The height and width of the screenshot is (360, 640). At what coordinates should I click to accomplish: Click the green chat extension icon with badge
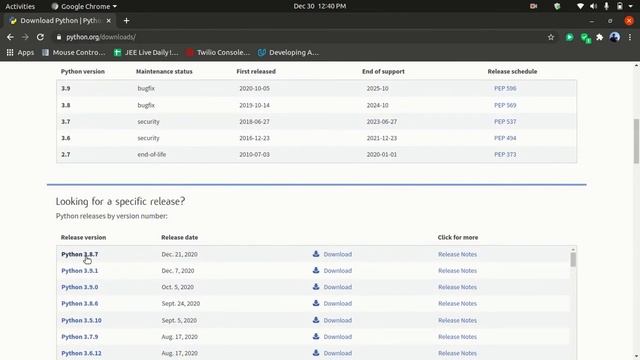(x=585, y=38)
